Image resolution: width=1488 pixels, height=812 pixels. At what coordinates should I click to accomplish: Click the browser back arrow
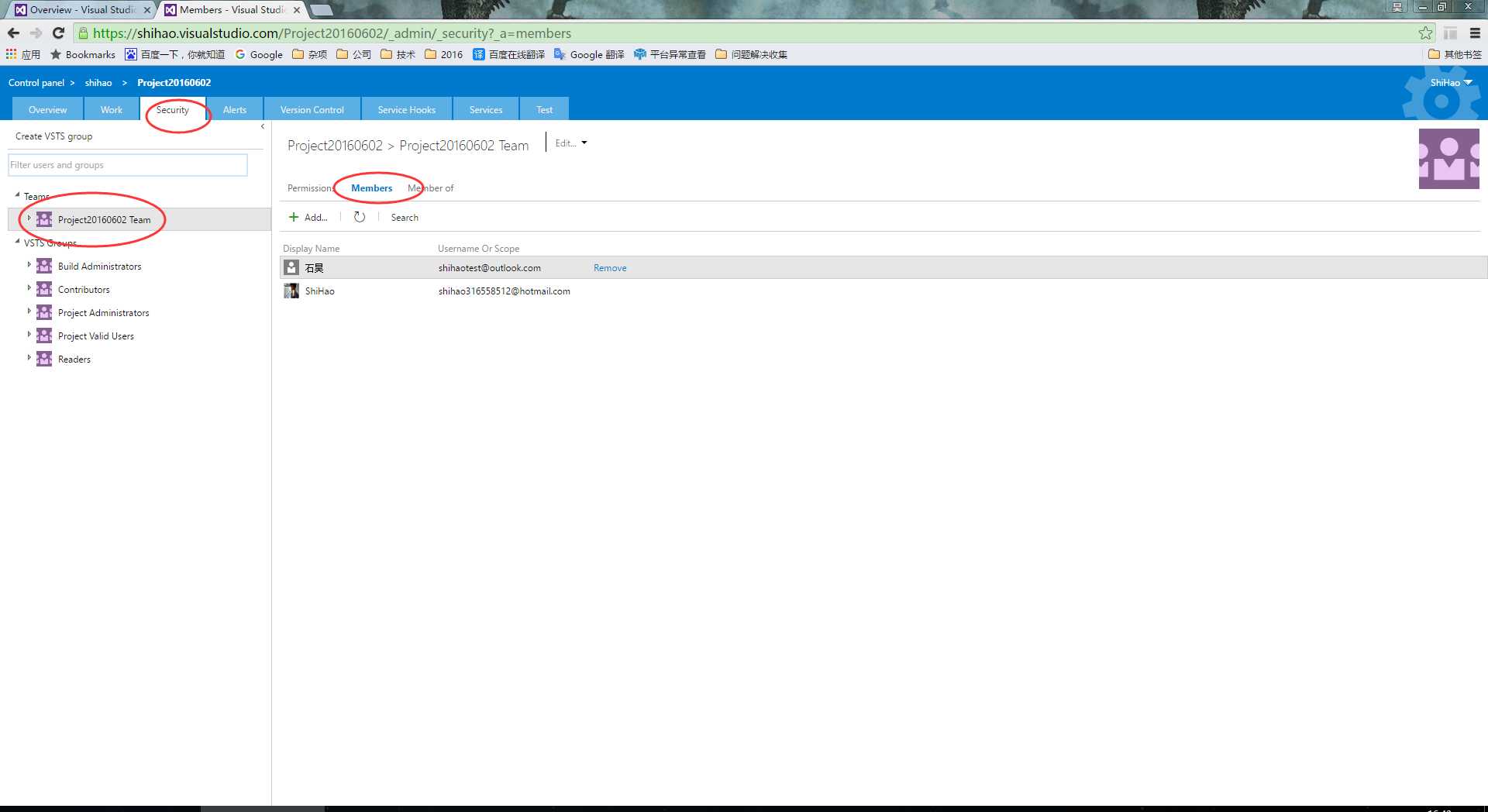(x=13, y=33)
